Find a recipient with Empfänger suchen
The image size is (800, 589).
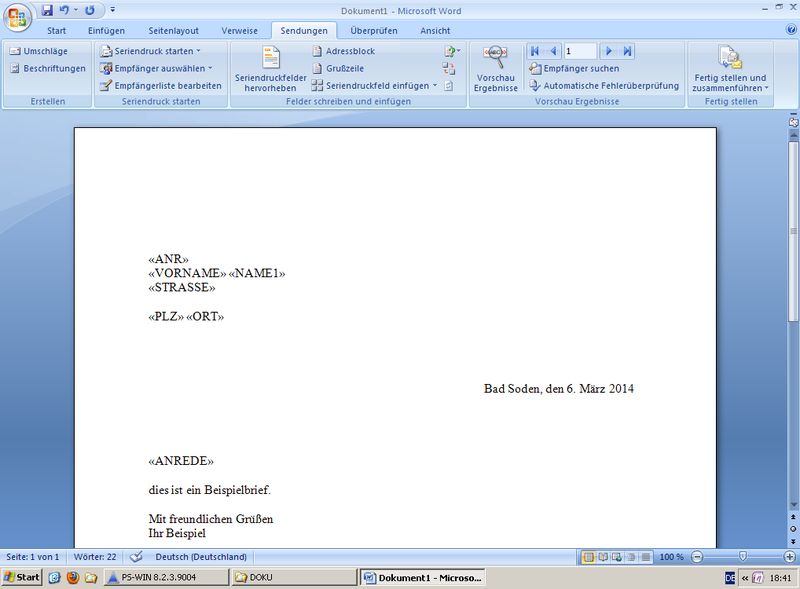[x=574, y=68]
